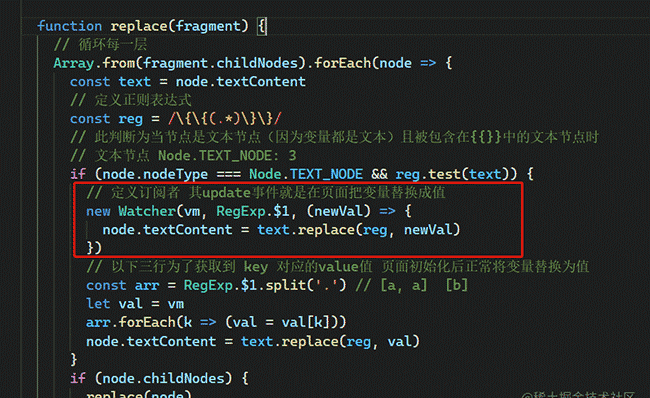Click comment '// 定义订阅者' line
This screenshot has height=398, width=650.
[x=266, y=193]
